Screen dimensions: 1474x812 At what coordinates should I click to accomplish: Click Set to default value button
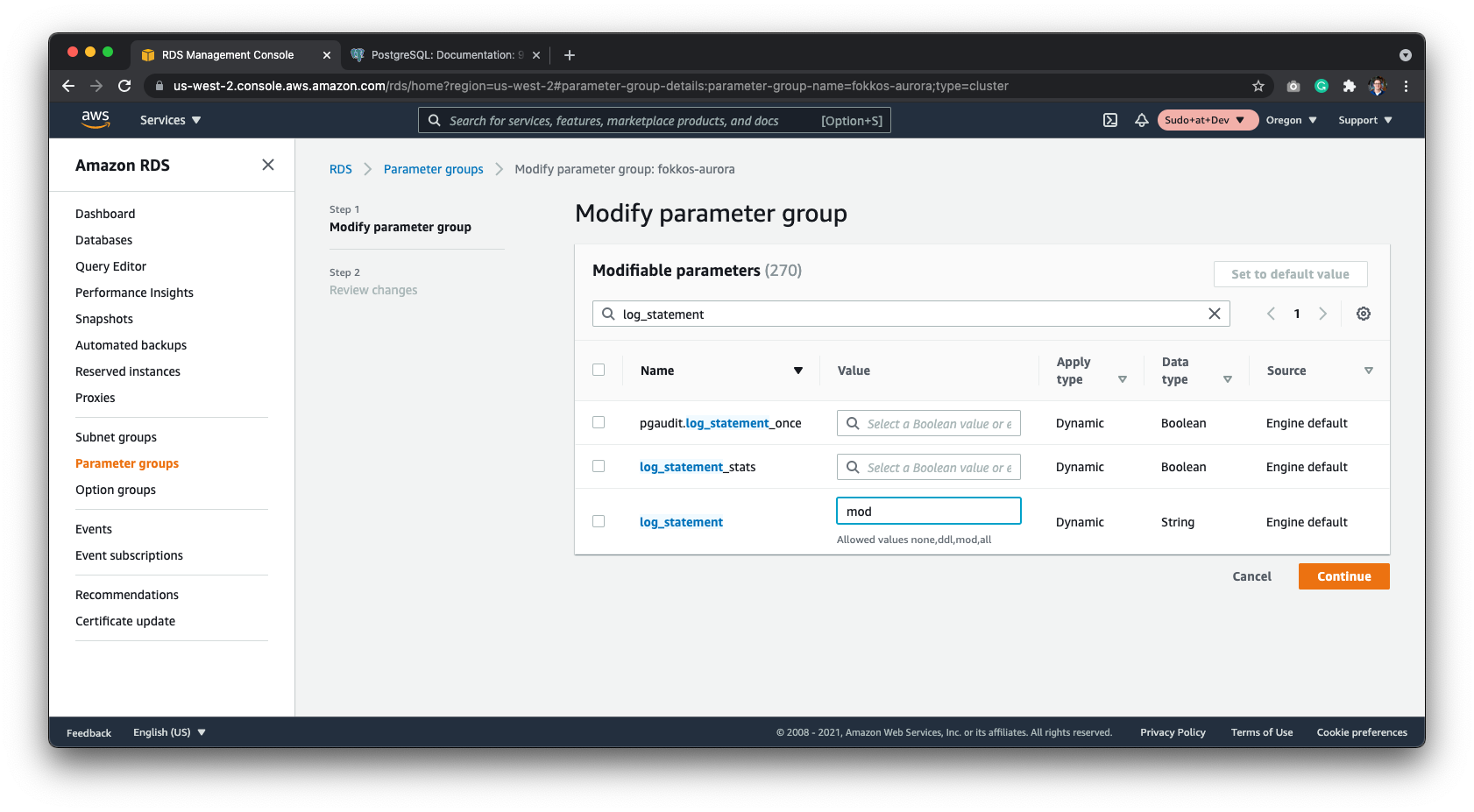point(1290,274)
